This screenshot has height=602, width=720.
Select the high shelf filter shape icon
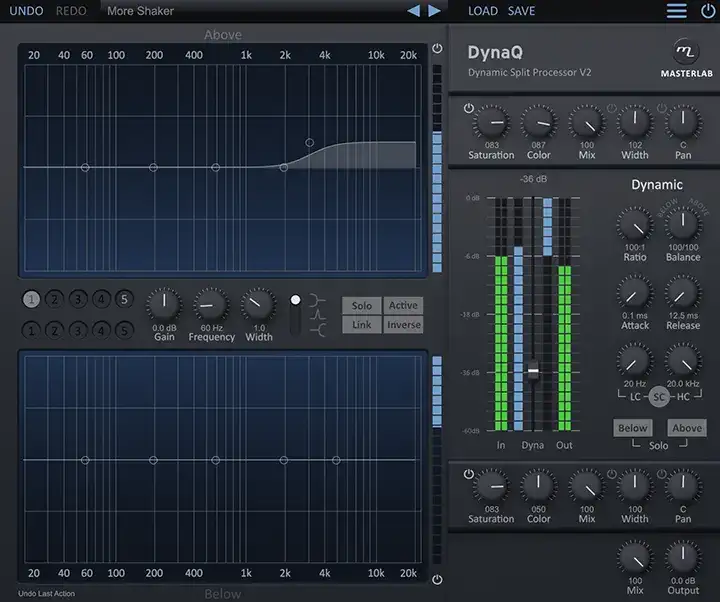pos(318,330)
